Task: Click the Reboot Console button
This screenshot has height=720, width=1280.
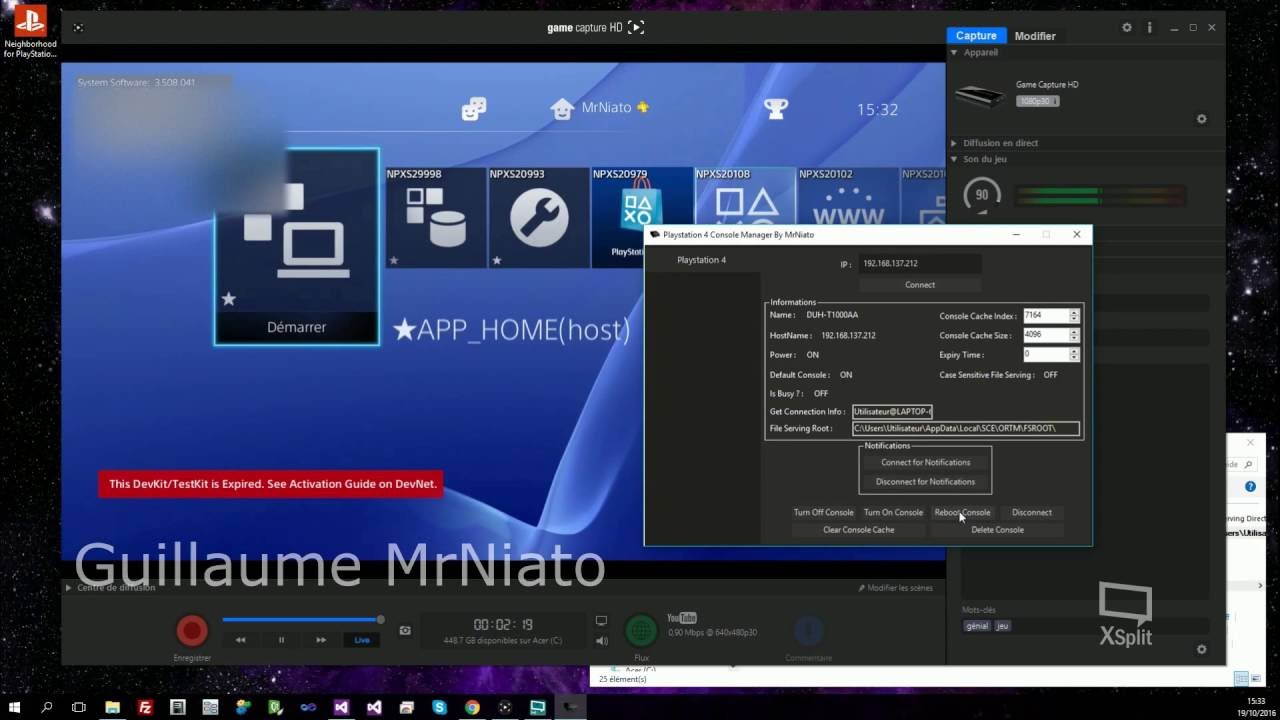Action: pyautogui.click(x=962, y=512)
